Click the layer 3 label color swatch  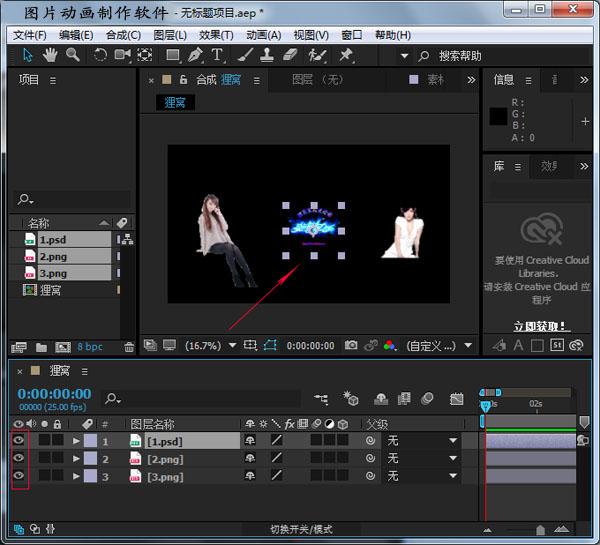coord(90,476)
